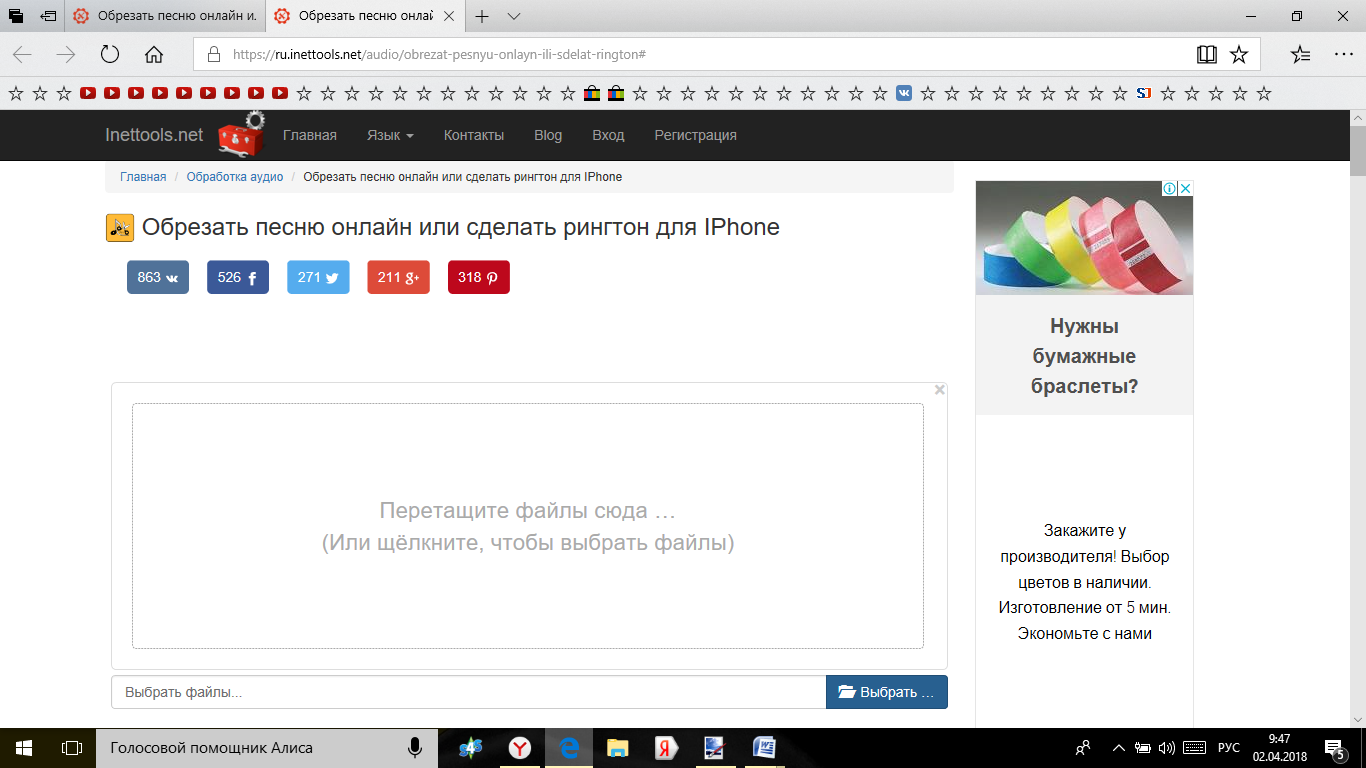Open the Обработка аудио breadcrumb link

coord(235,177)
